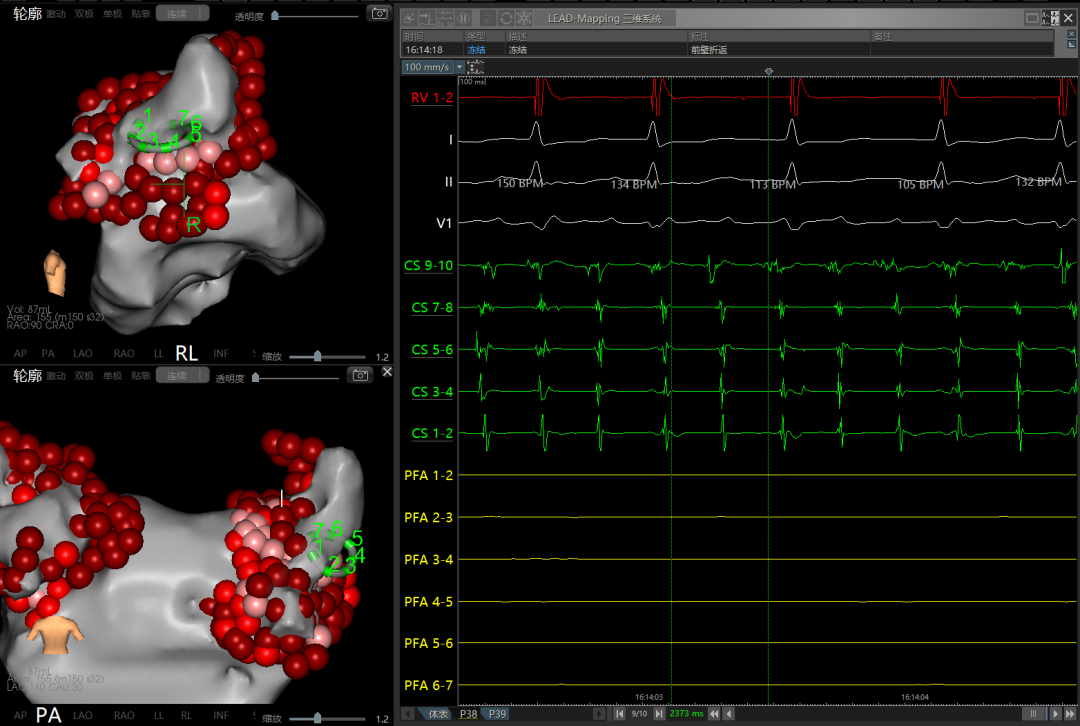Enable 激动 activation map in upper panel

(55, 13)
